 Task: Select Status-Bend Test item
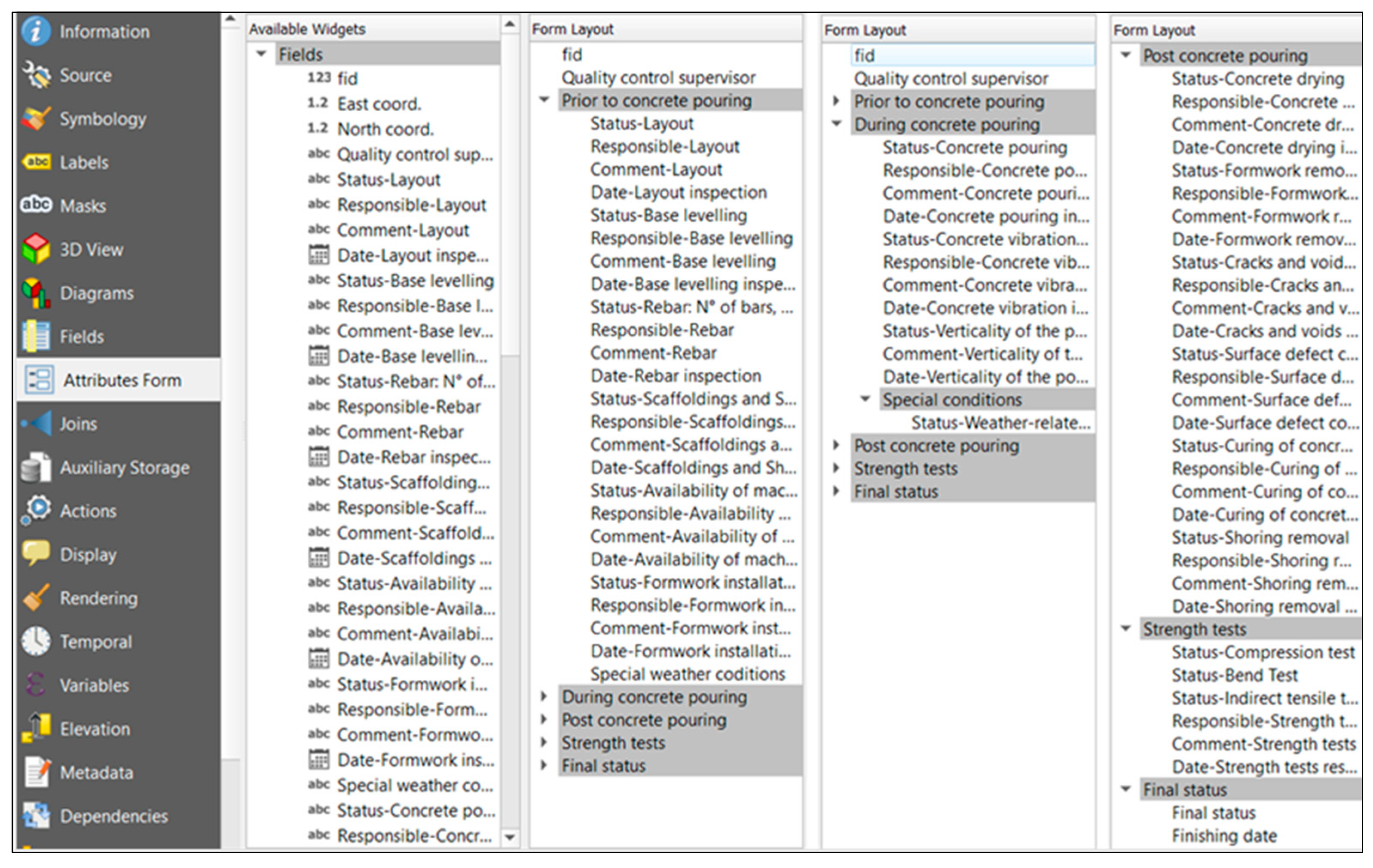(x=1235, y=675)
